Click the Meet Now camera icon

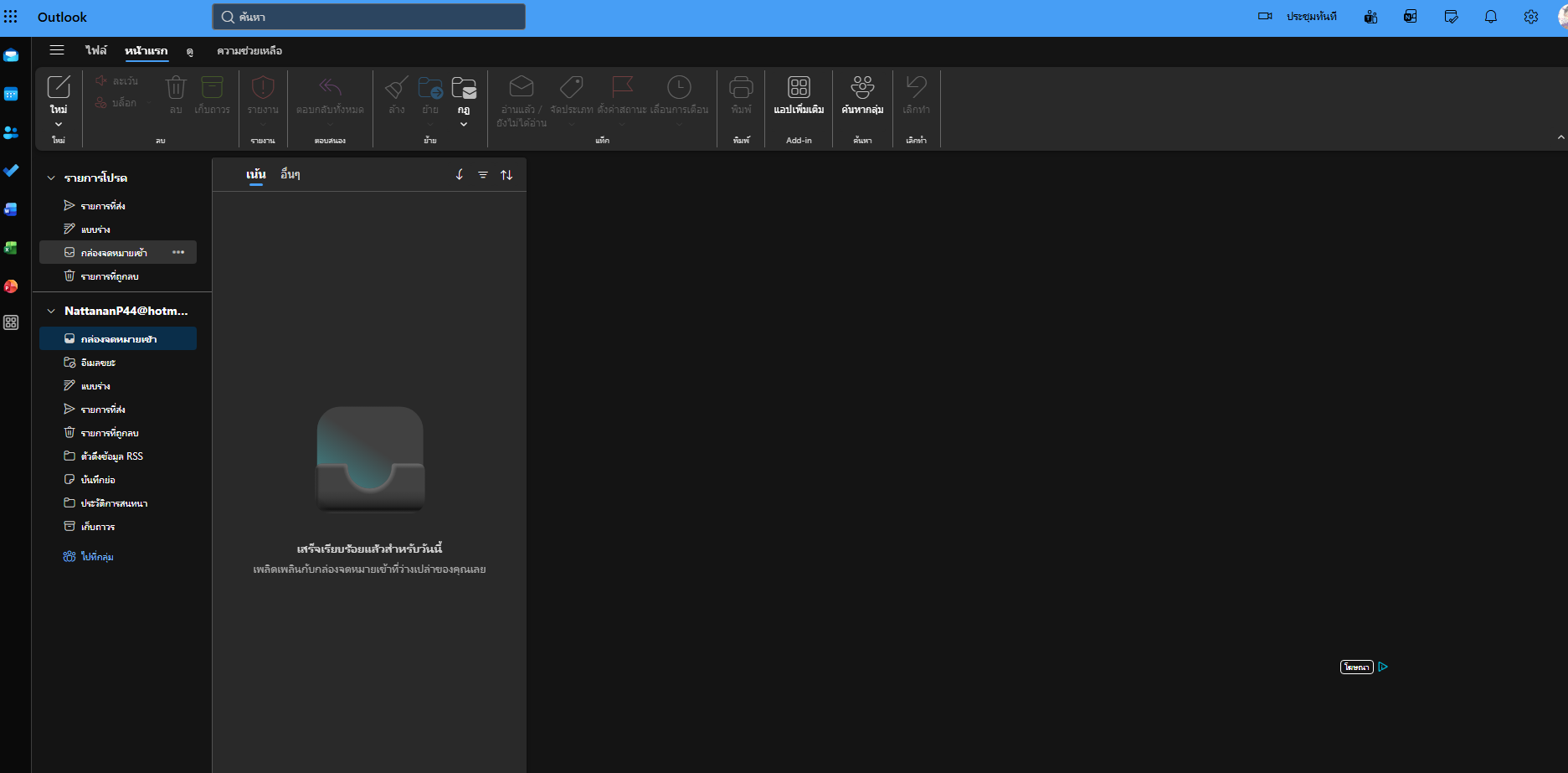(x=1265, y=17)
